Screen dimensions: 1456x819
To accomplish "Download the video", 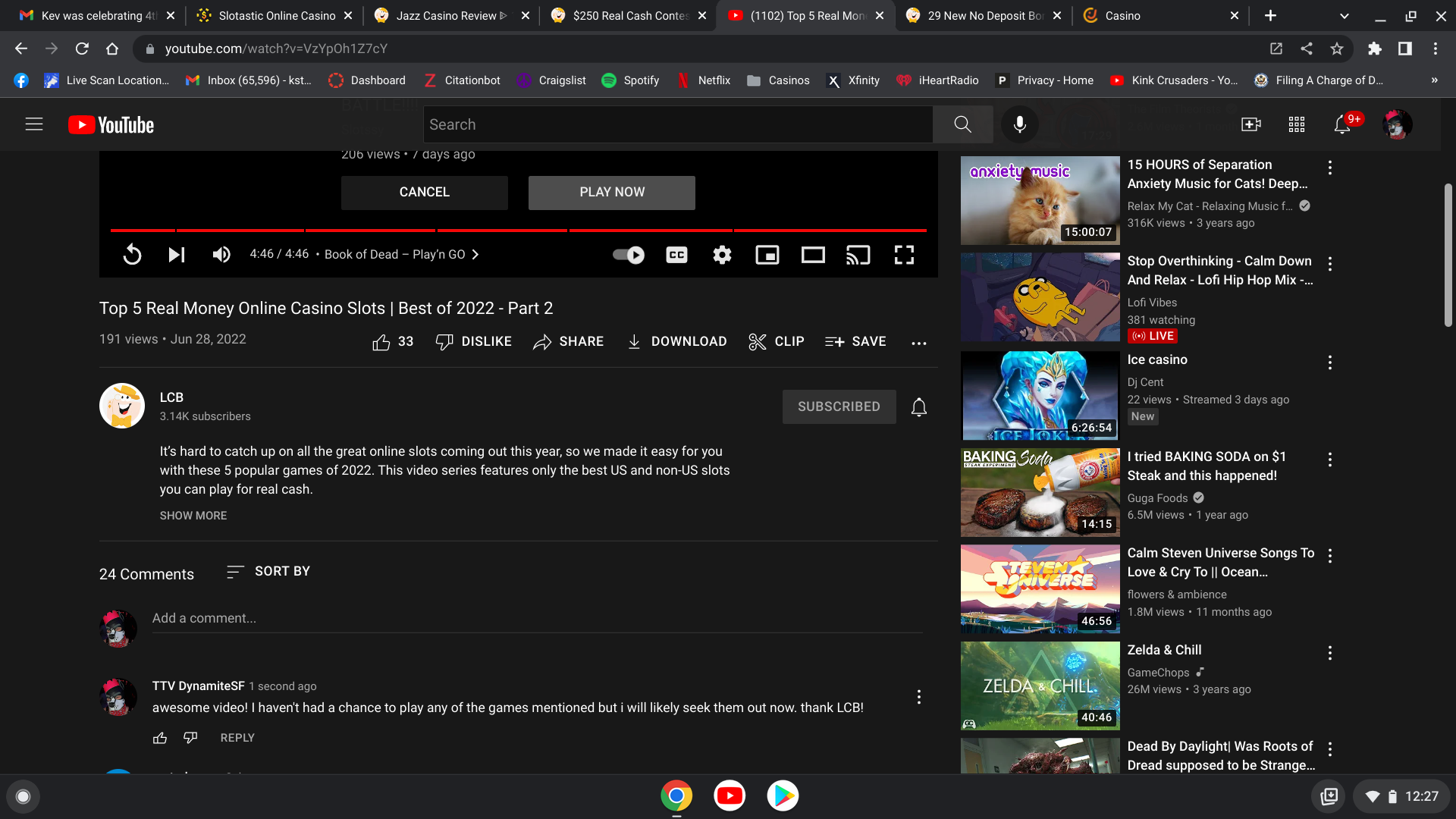I will click(x=676, y=342).
